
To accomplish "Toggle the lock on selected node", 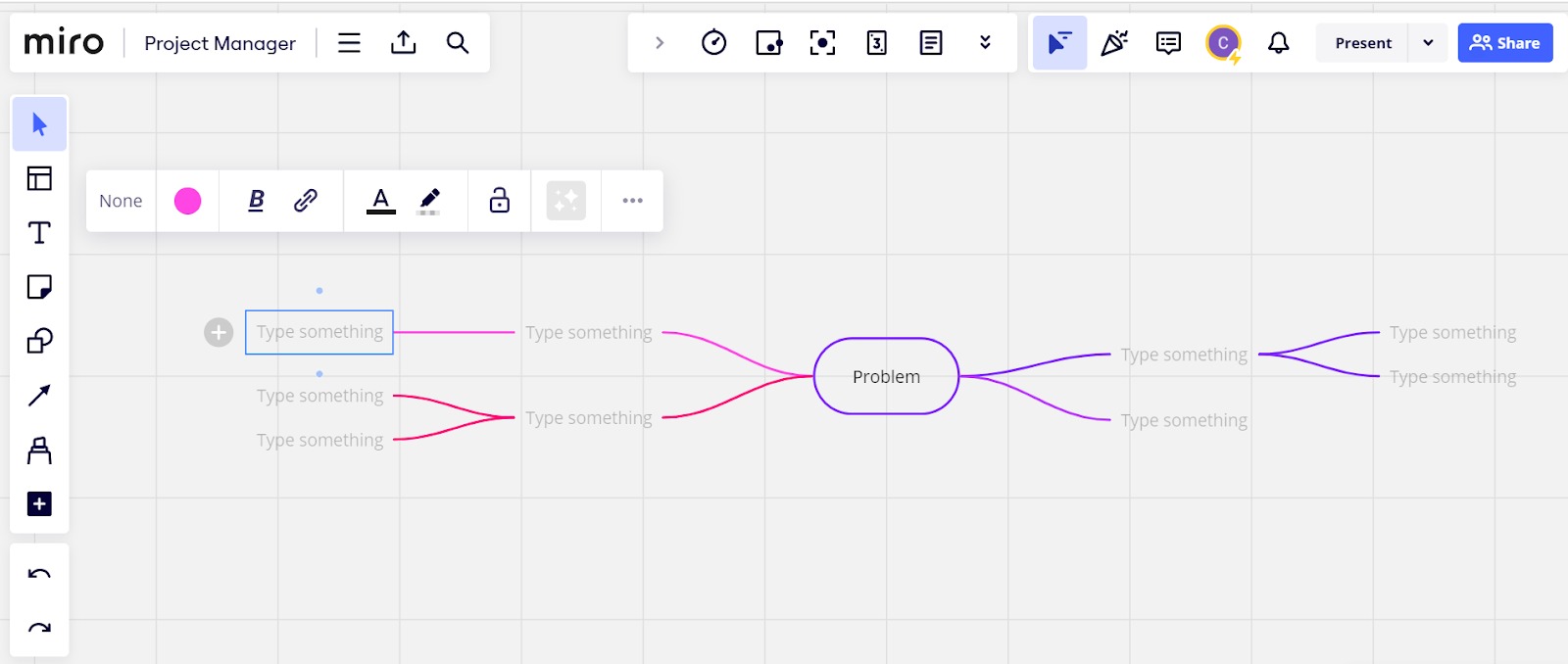I will tap(499, 201).
